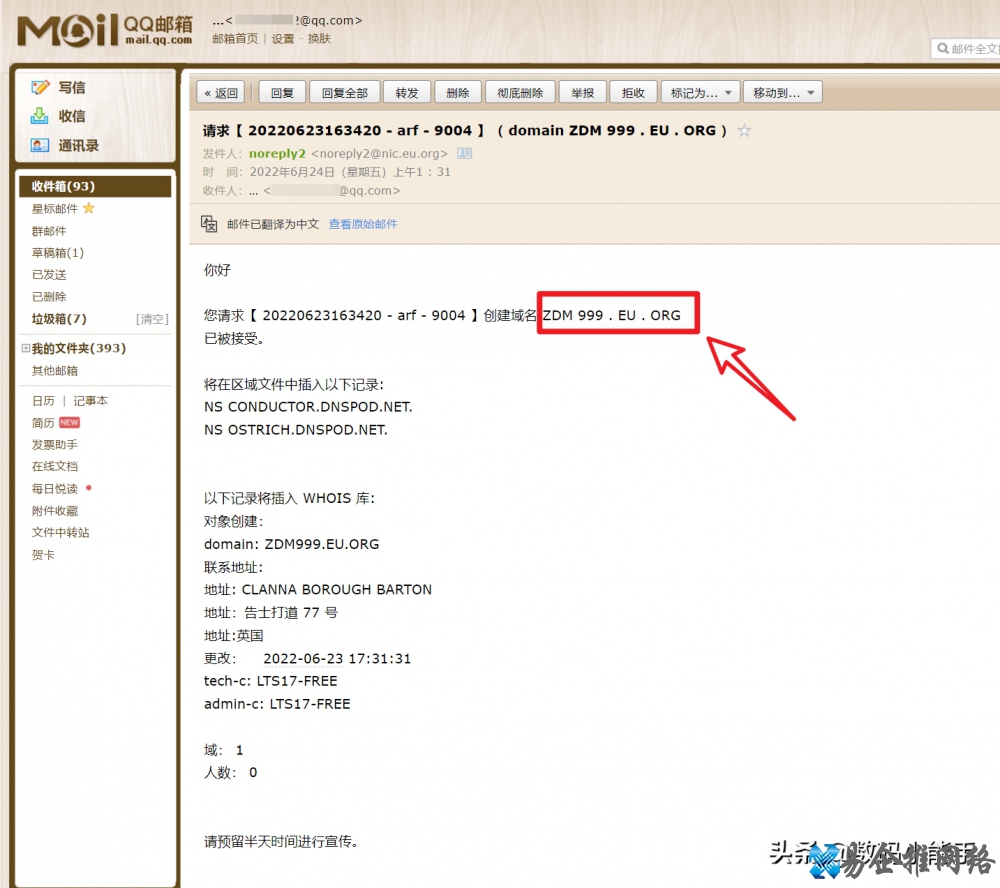This screenshot has height=888, width=1000.
Task: Go to 邮箱首页 homepage
Action: tap(233, 37)
